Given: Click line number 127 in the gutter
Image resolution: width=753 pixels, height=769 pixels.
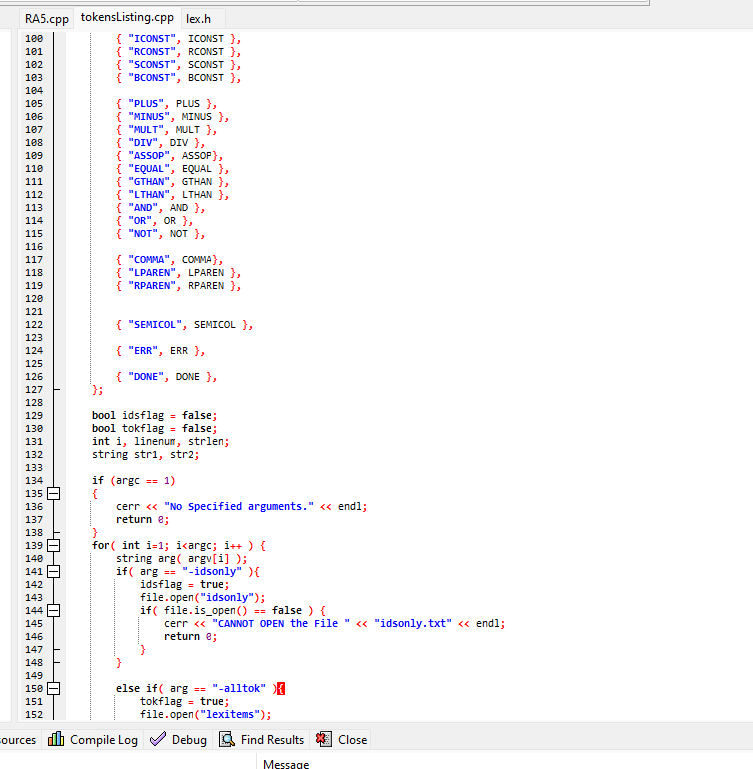Looking at the screenshot, I should click(34, 389).
